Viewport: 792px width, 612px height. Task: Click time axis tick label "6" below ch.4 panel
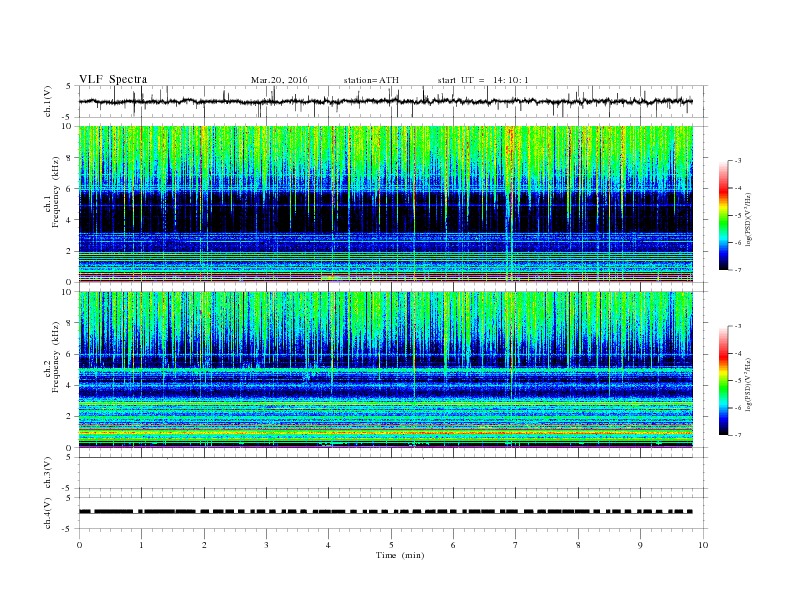click(453, 545)
